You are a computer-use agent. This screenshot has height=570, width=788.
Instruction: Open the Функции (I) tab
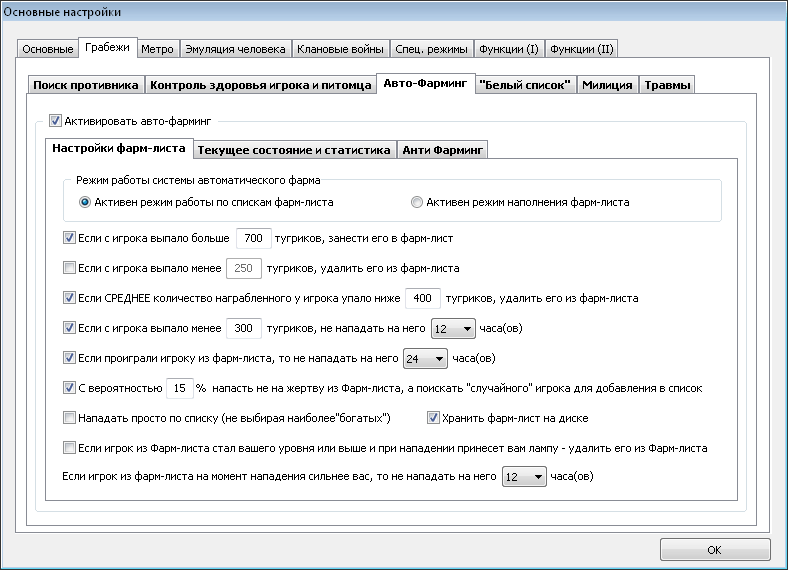[509, 49]
